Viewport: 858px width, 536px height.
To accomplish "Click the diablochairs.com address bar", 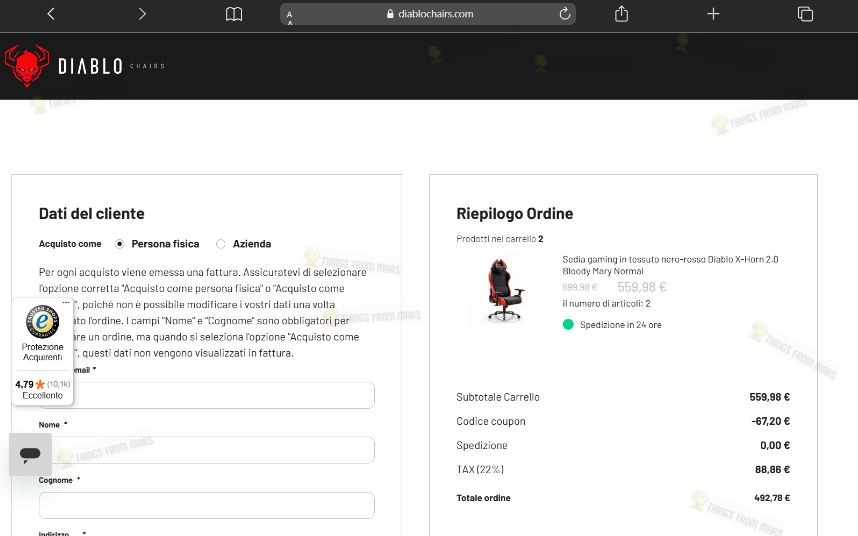I will [428, 14].
